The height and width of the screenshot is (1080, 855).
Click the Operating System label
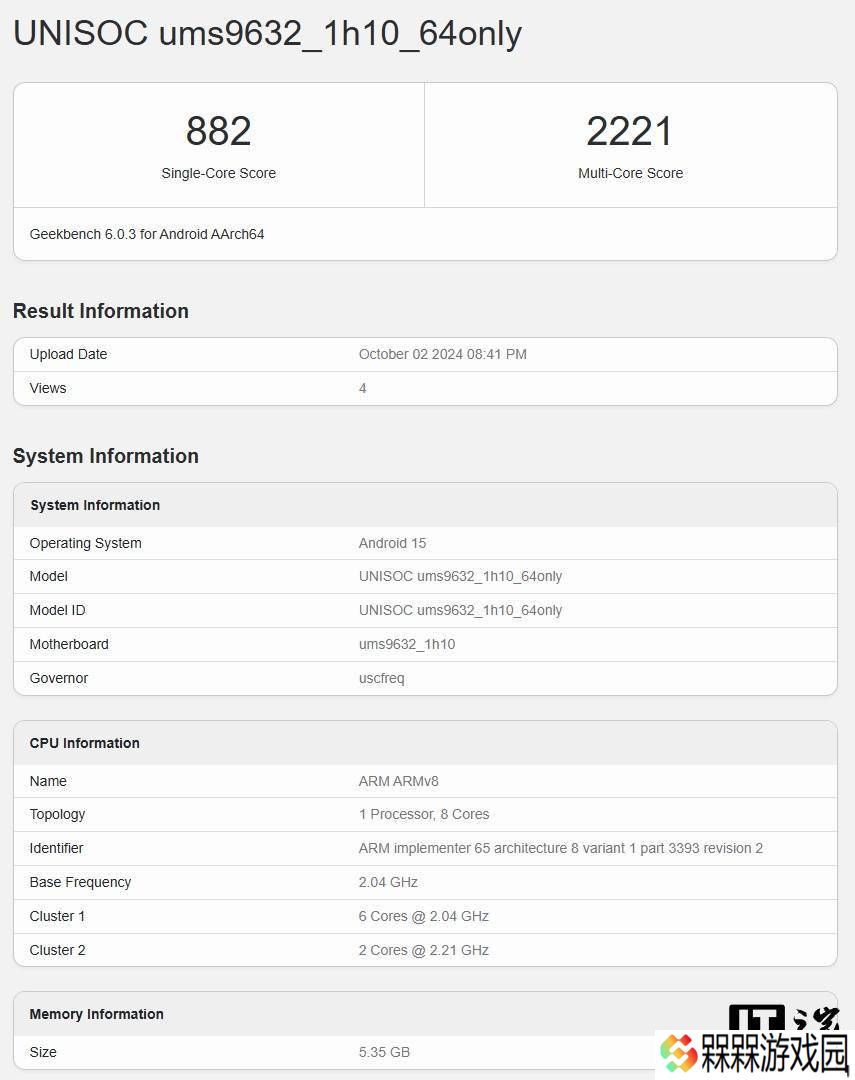(x=85, y=543)
